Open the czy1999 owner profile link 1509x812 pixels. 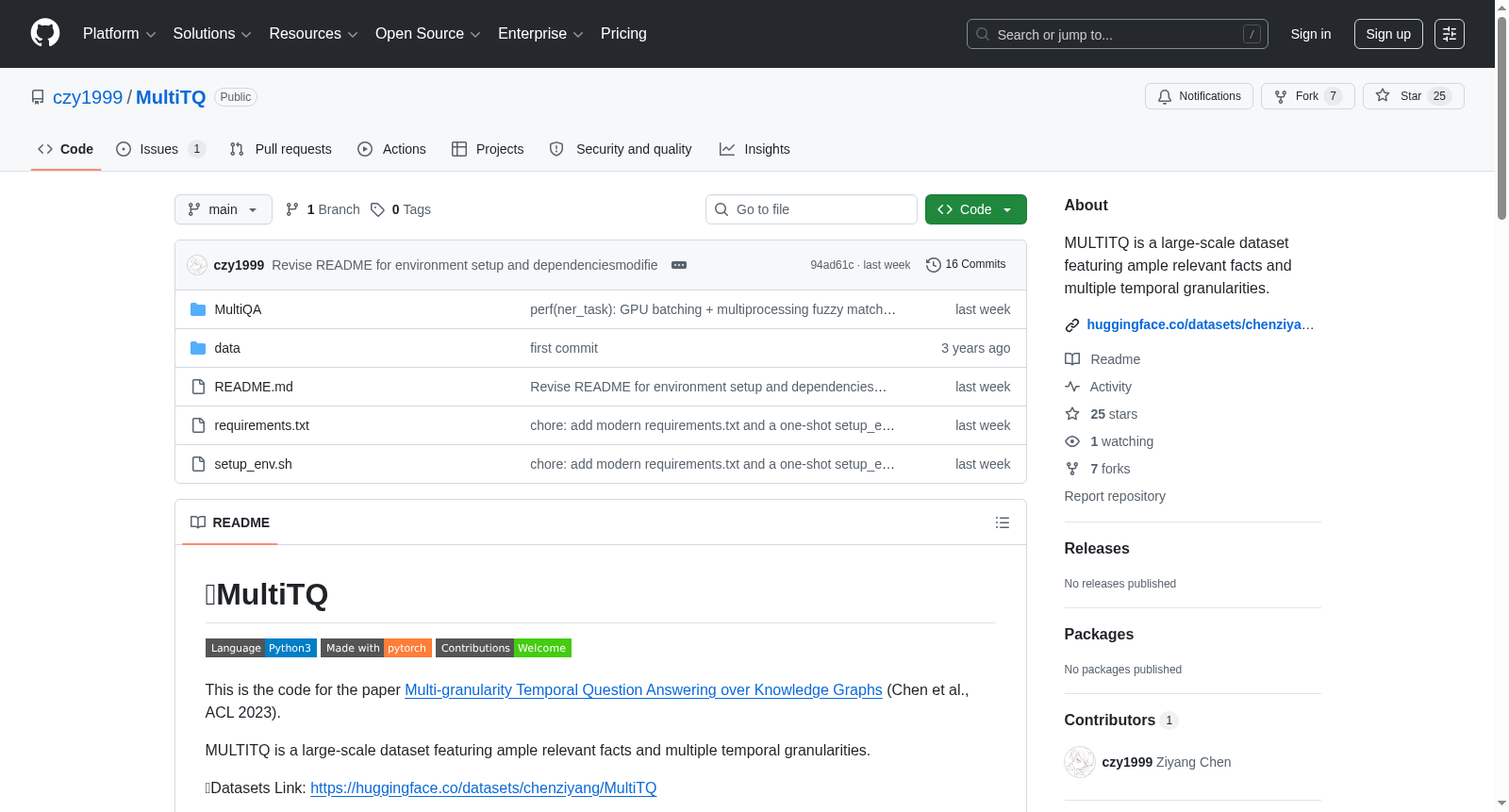[x=88, y=97]
